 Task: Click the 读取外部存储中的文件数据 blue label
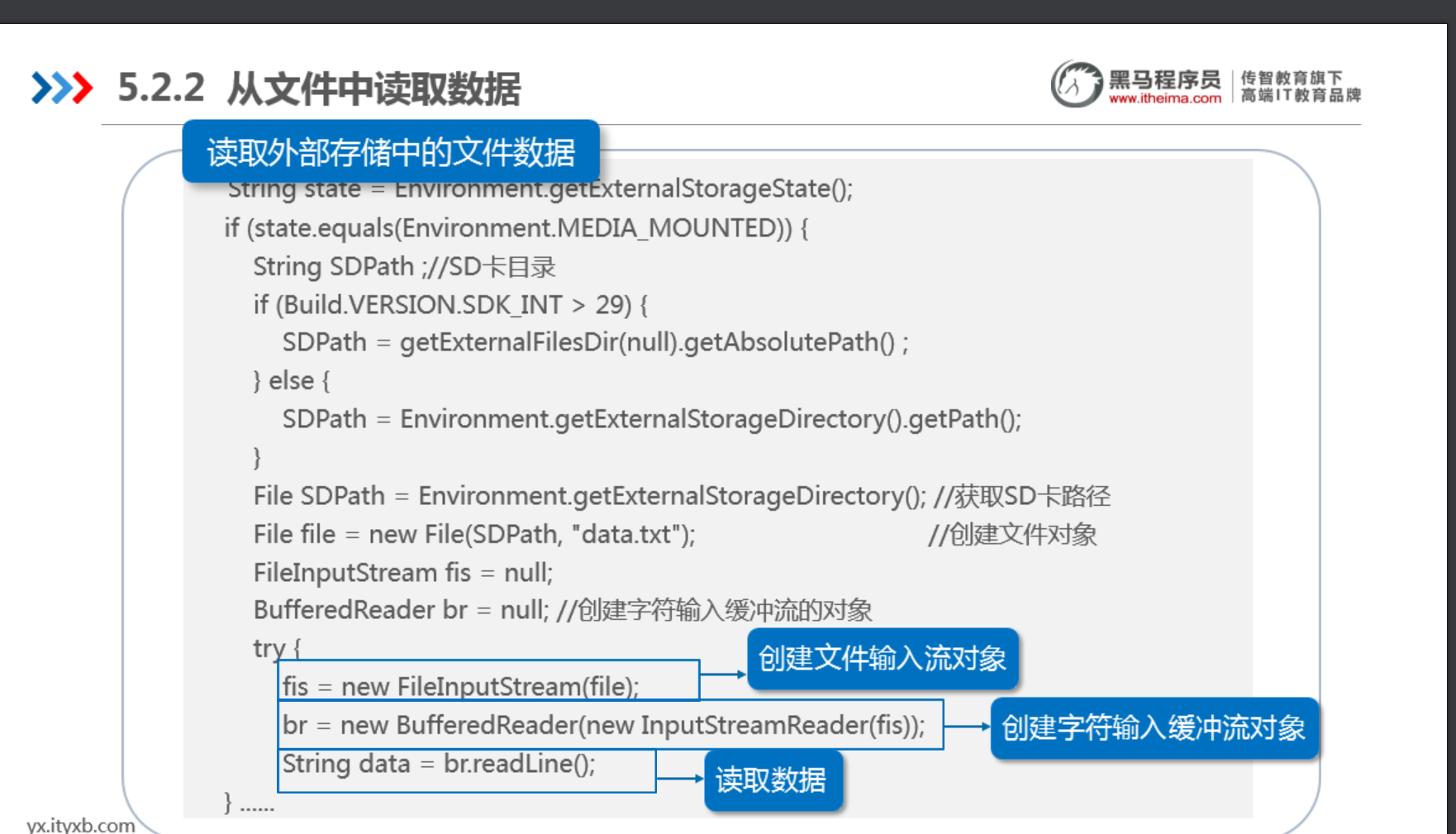coord(391,152)
